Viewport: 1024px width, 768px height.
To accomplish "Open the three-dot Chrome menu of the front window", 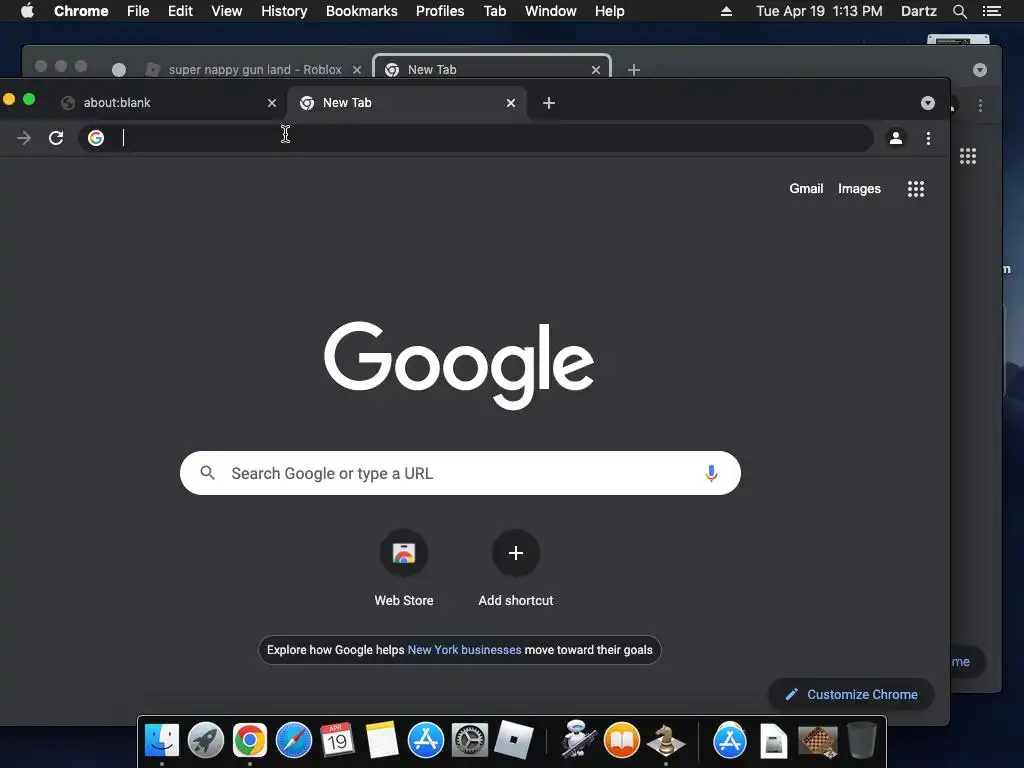I will click(x=928, y=138).
